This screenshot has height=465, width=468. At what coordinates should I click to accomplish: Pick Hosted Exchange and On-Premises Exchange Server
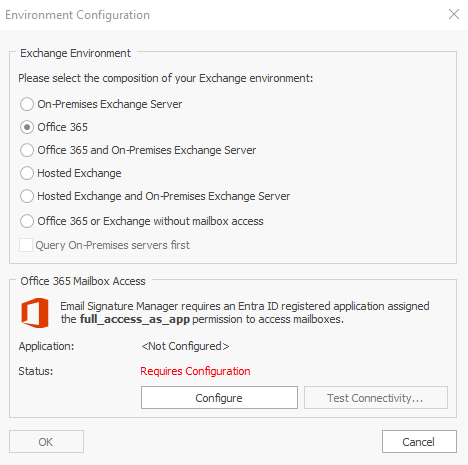coord(27,196)
